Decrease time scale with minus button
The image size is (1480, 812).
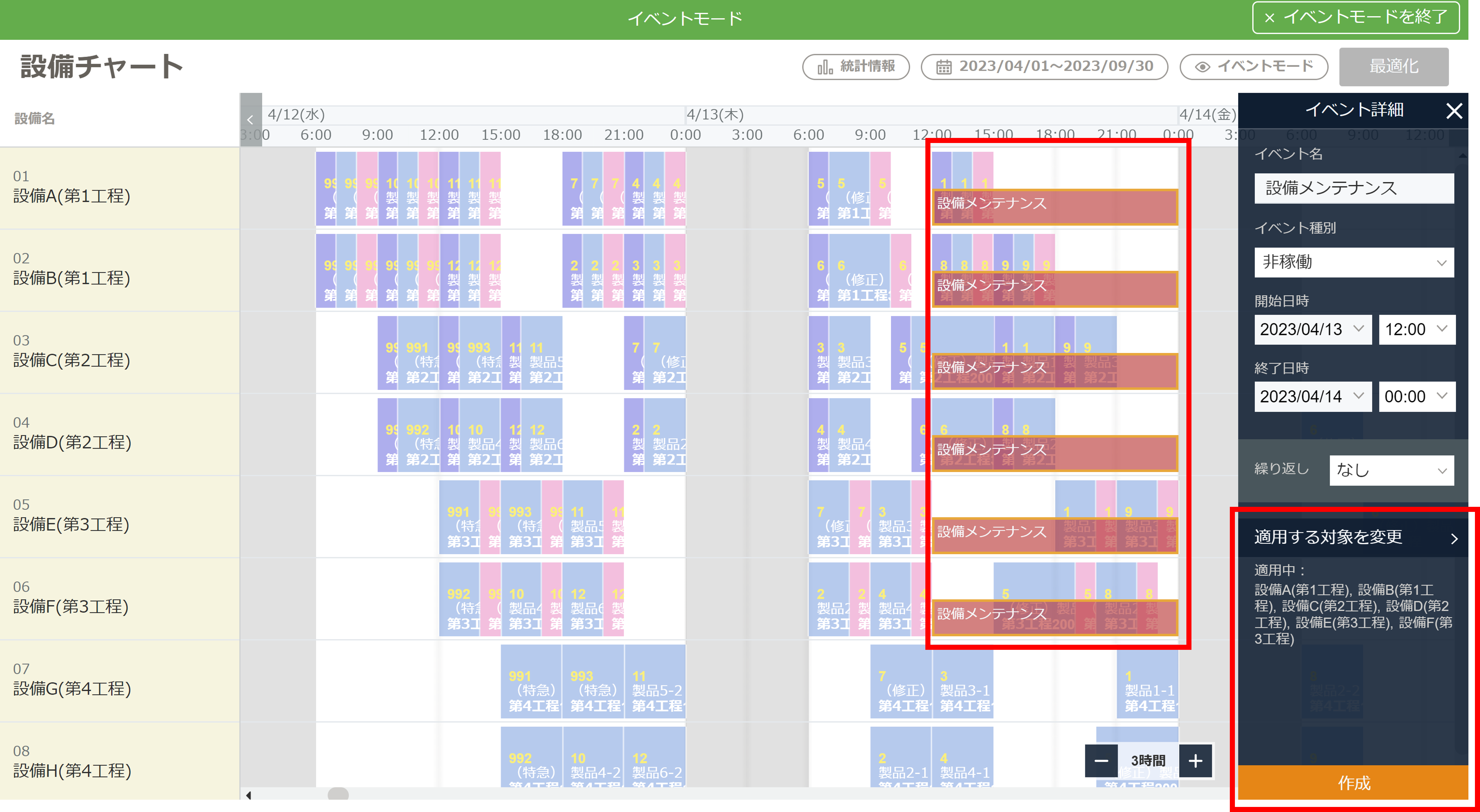point(1101,761)
